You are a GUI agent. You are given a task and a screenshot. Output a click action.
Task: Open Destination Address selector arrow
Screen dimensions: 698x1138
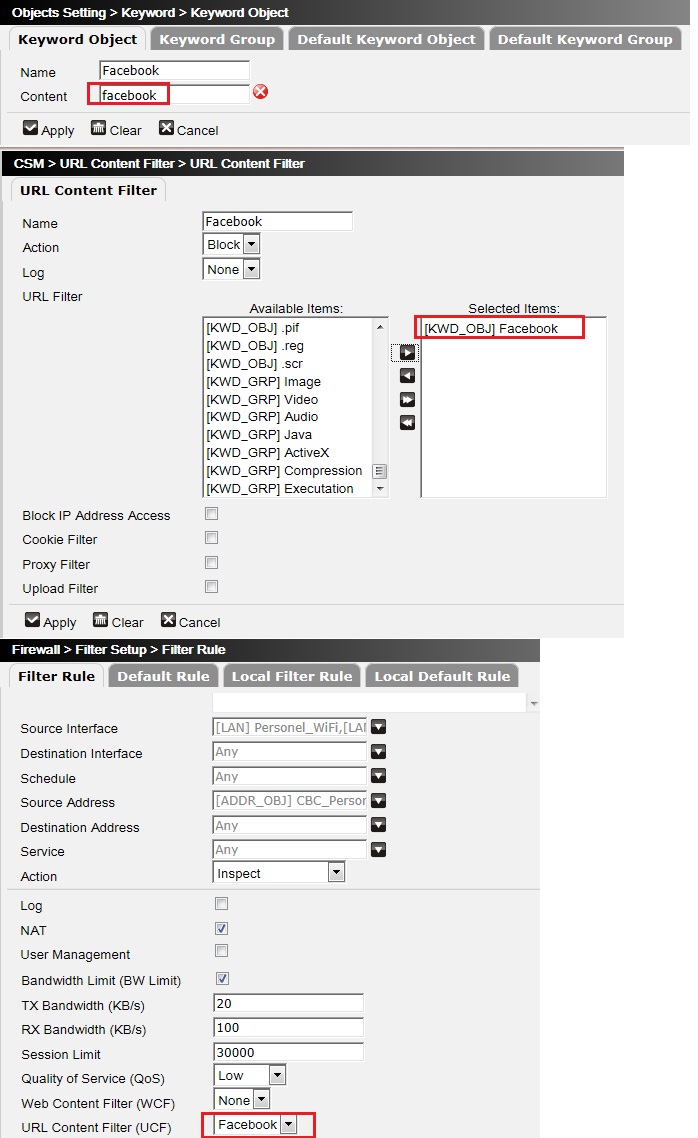coord(379,826)
